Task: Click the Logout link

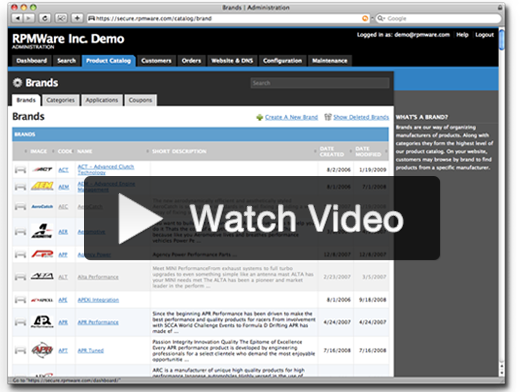Action: [x=484, y=35]
